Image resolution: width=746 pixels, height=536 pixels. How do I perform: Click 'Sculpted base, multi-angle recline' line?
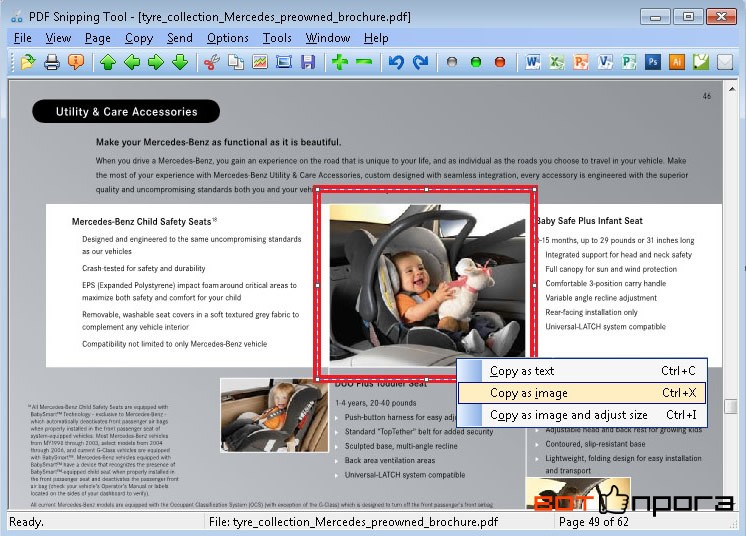401,446
